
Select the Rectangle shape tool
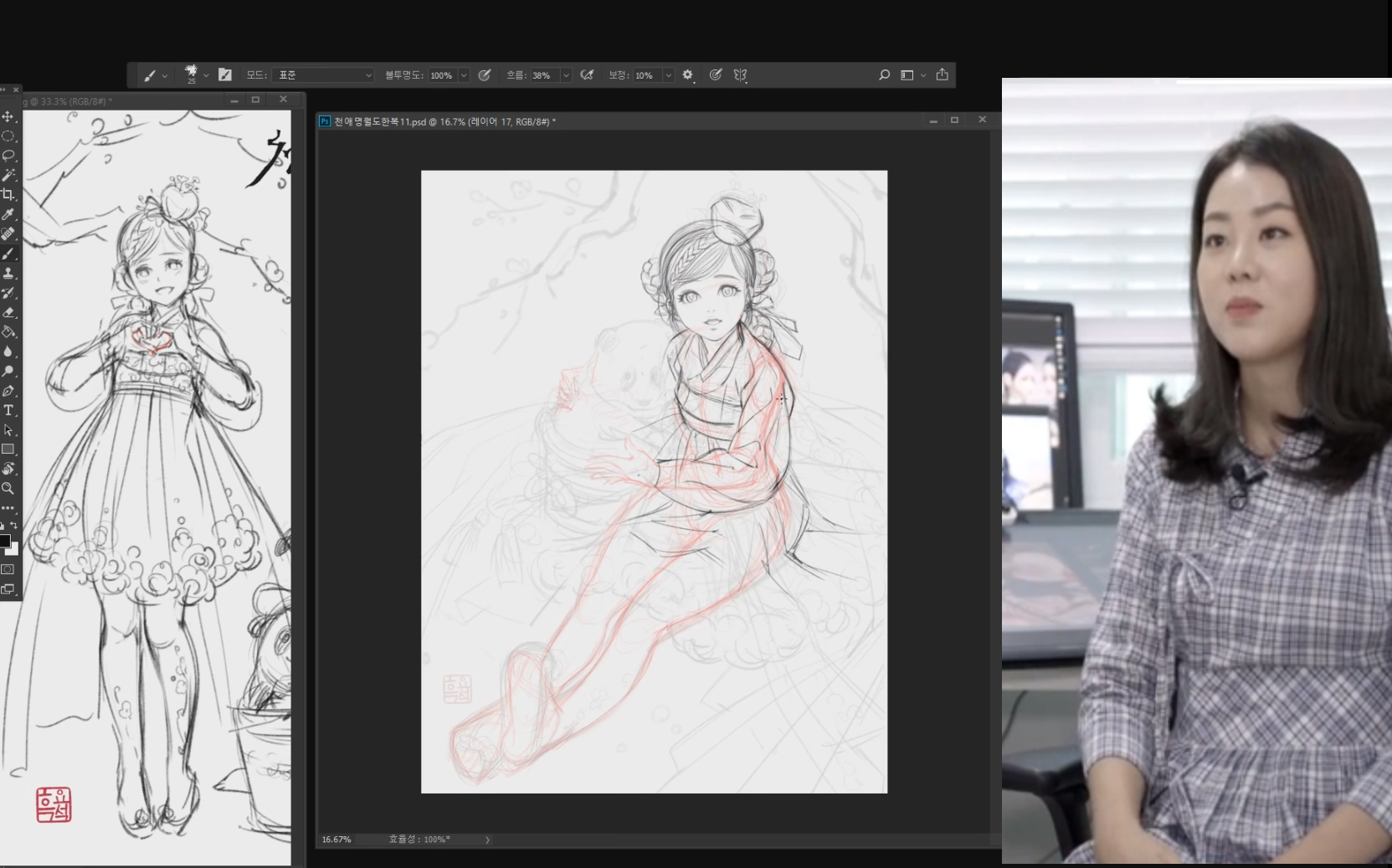pyautogui.click(x=8, y=449)
